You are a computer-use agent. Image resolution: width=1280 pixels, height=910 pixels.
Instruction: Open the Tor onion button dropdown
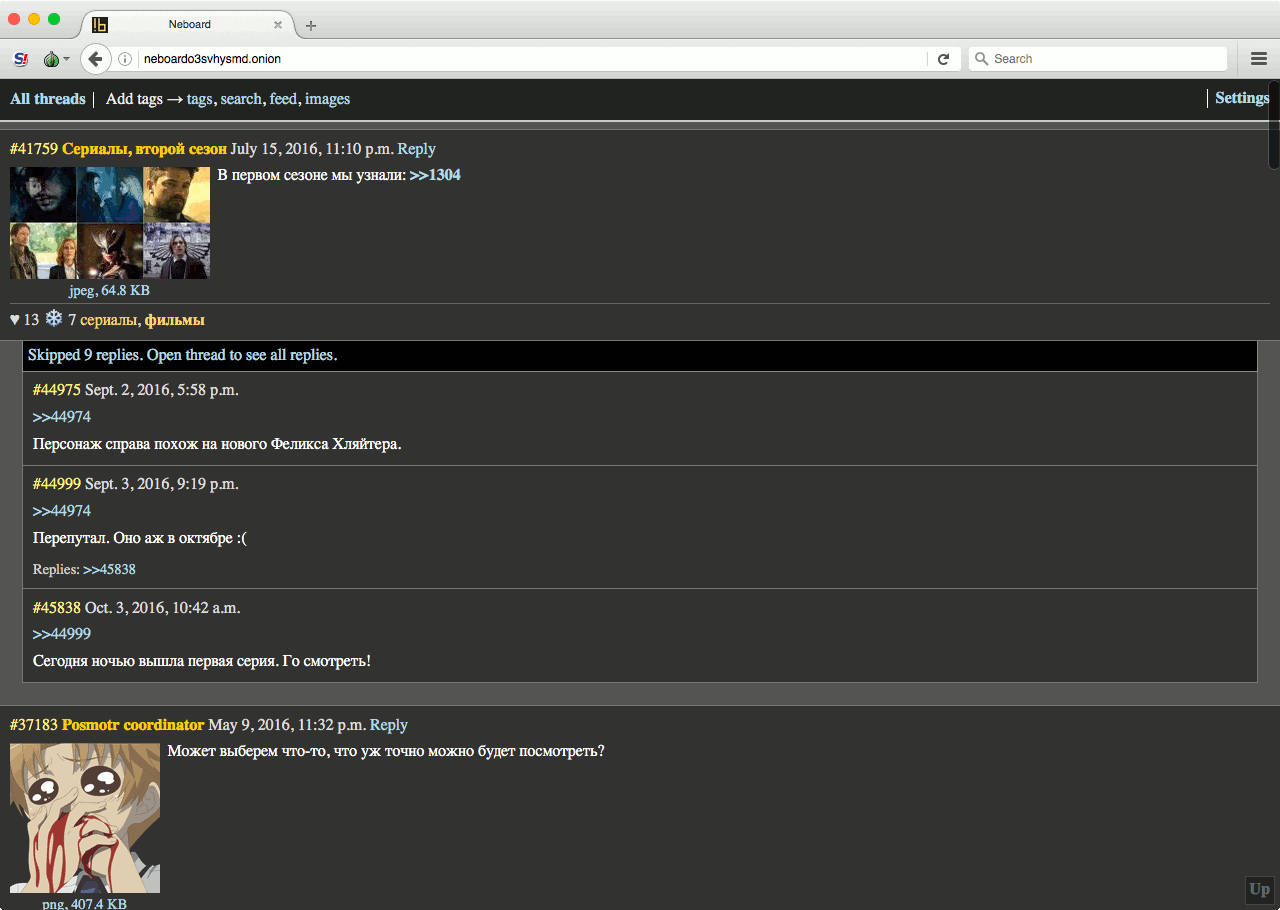(55, 59)
